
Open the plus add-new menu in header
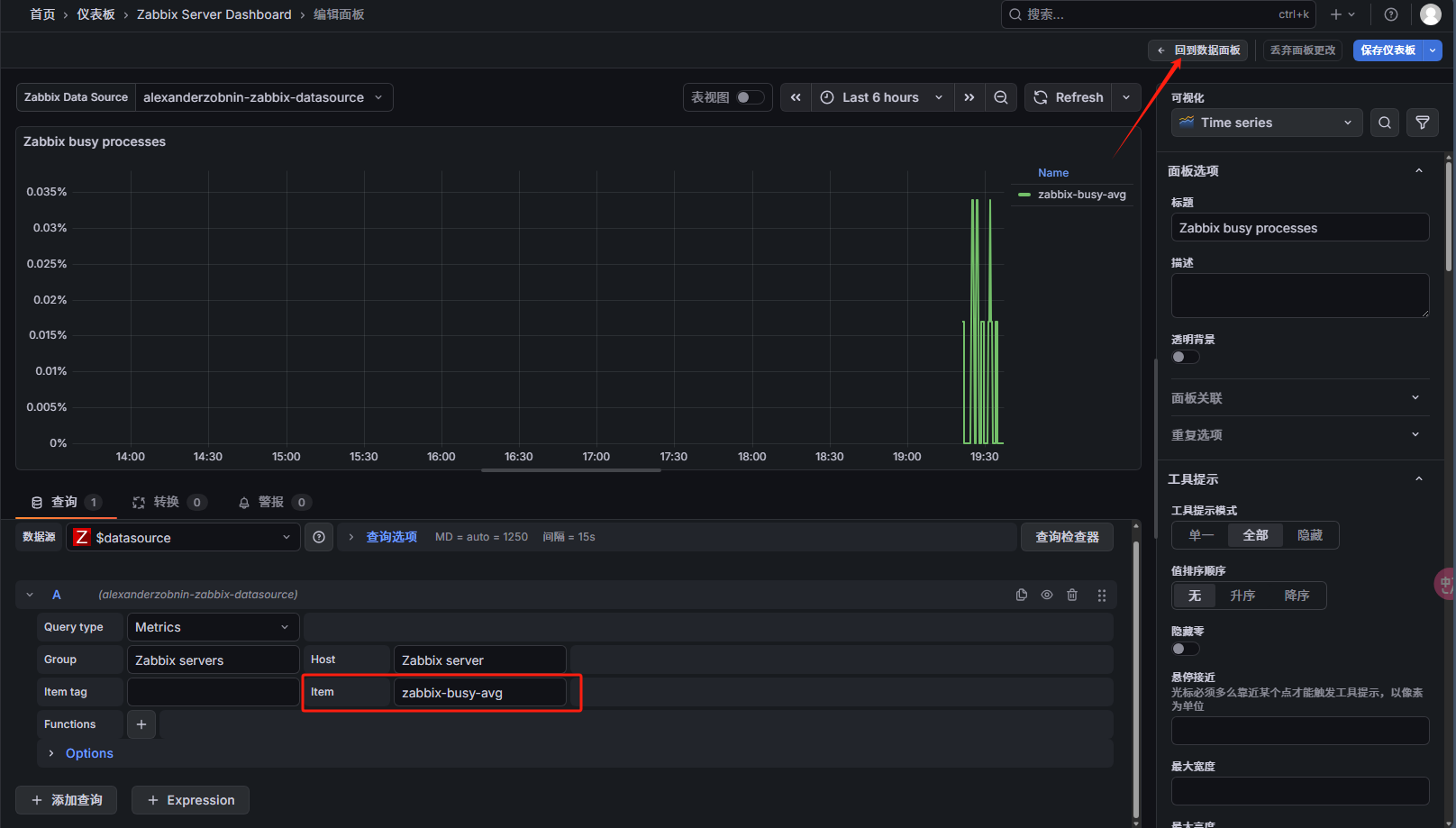pyautogui.click(x=1342, y=14)
